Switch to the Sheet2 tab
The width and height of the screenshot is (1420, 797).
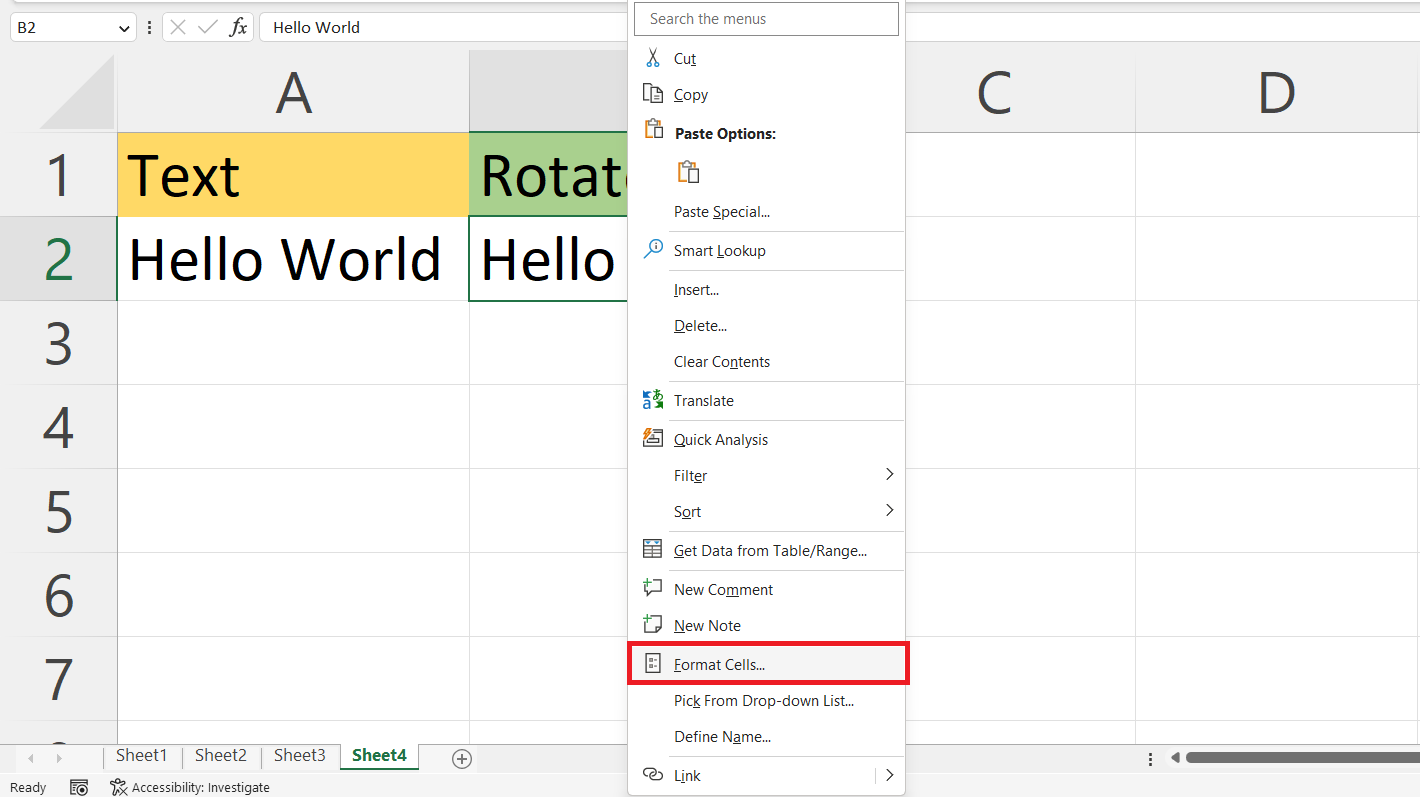click(220, 756)
